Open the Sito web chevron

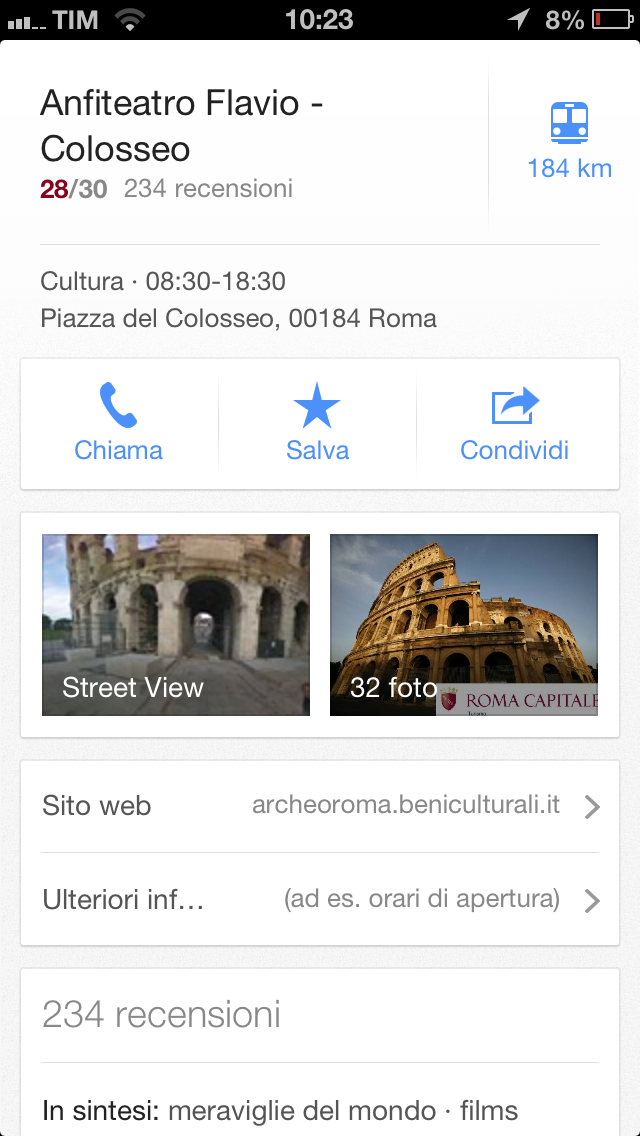coord(591,807)
